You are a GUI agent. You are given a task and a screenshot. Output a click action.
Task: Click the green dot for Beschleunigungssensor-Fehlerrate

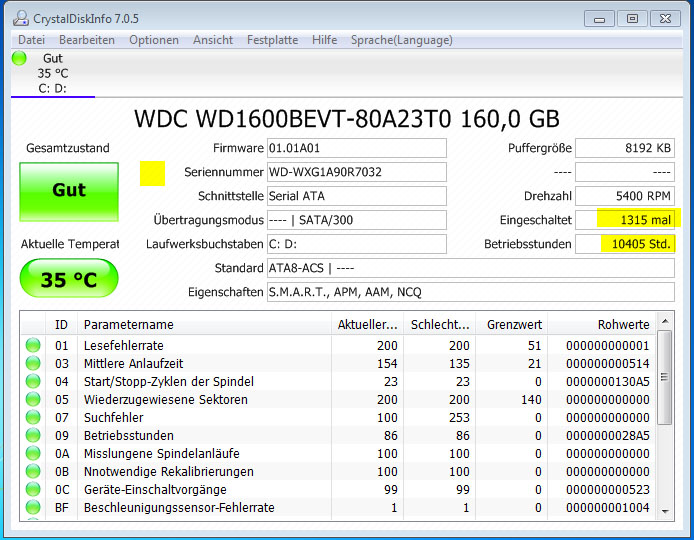(x=33, y=507)
